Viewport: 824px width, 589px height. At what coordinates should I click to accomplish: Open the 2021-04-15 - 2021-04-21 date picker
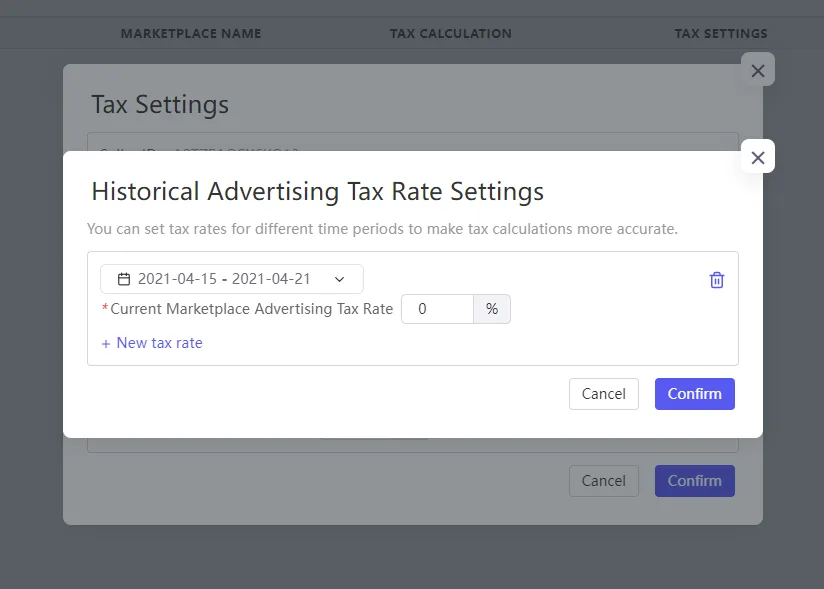point(232,279)
